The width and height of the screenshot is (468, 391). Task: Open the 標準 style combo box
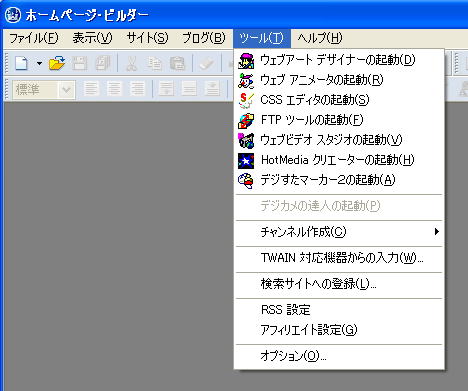tap(44, 90)
